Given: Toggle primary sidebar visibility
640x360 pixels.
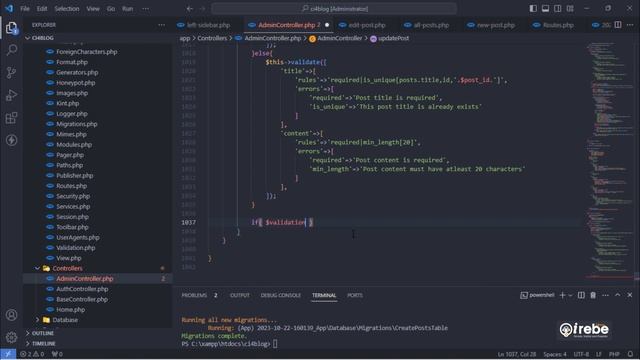Looking at the screenshot, I should (x=533, y=9).
